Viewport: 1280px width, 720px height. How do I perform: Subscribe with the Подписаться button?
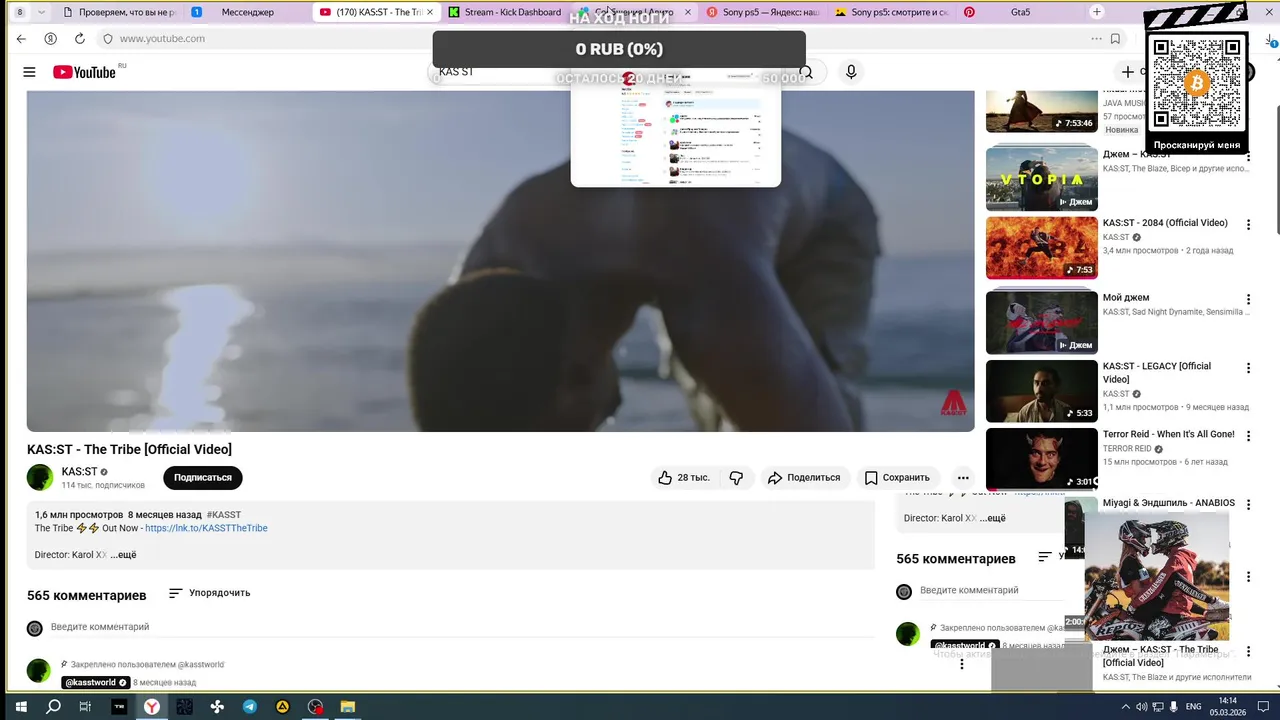pyautogui.click(x=203, y=478)
